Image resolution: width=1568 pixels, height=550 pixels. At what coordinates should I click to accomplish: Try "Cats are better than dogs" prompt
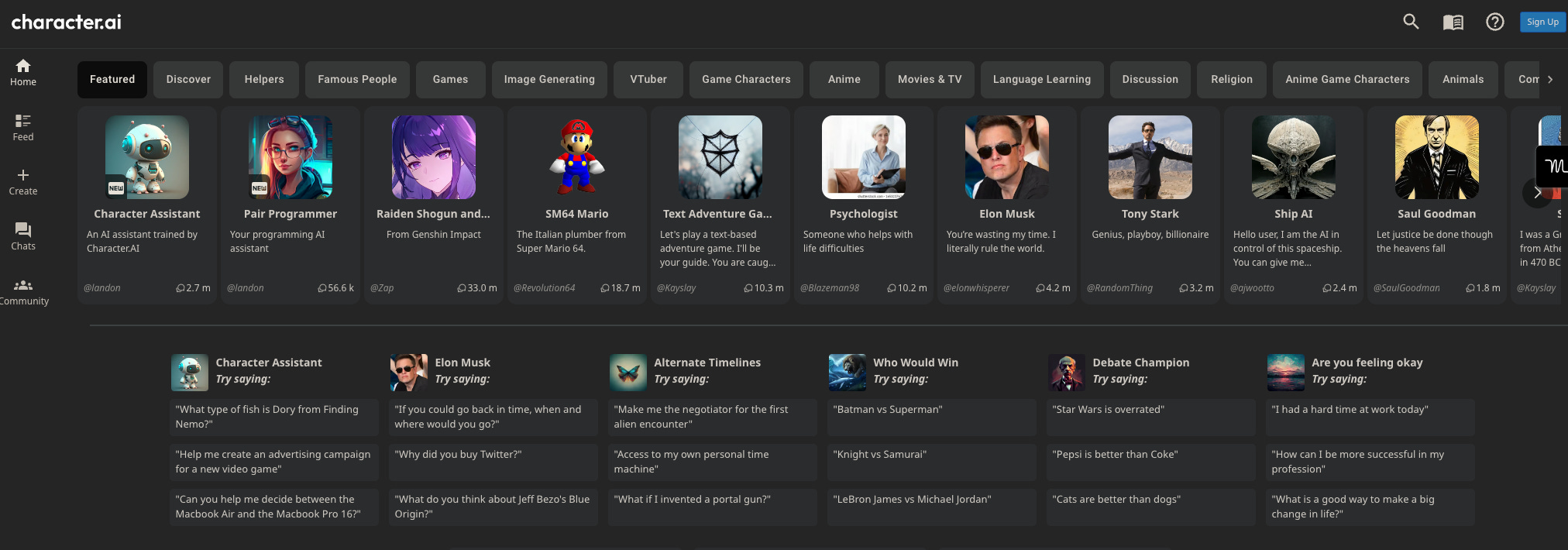tap(1151, 507)
